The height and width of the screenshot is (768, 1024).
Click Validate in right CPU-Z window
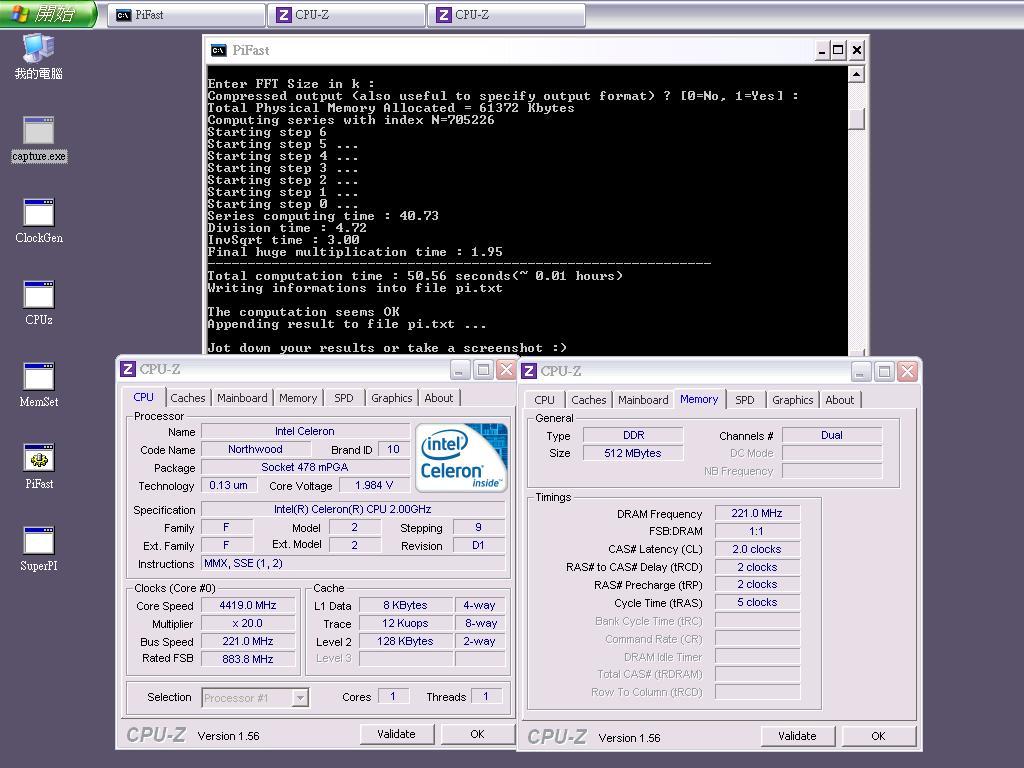pyautogui.click(x=797, y=736)
